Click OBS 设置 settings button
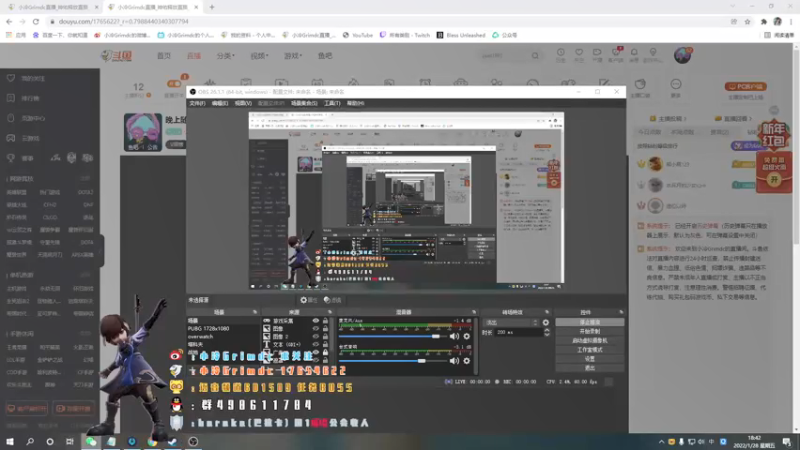 click(x=590, y=359)
